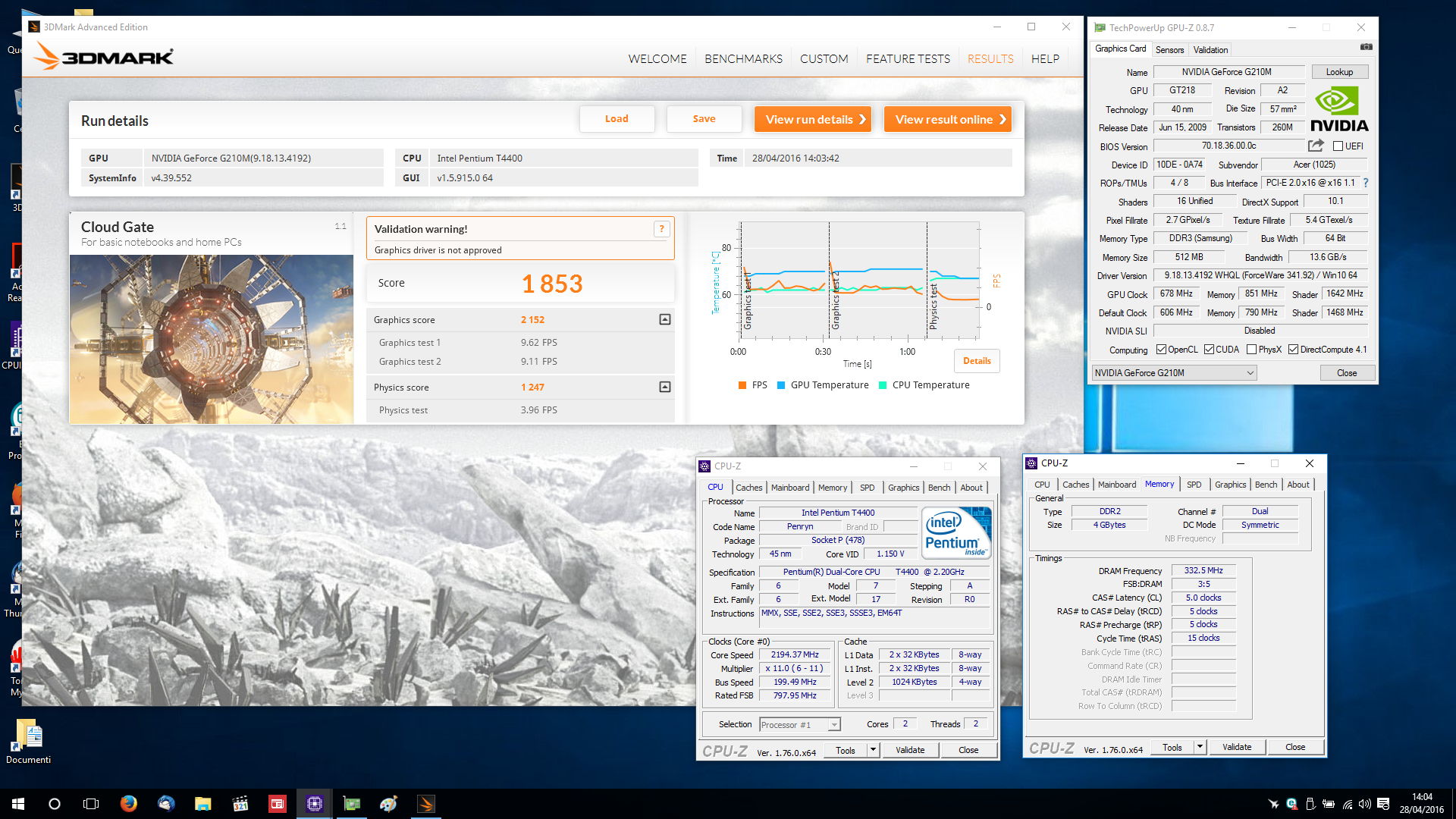Toggle the UEFI checkbox in GPU-Z
This screenshot has width=1456, height=819.
tap(1338, 146)
